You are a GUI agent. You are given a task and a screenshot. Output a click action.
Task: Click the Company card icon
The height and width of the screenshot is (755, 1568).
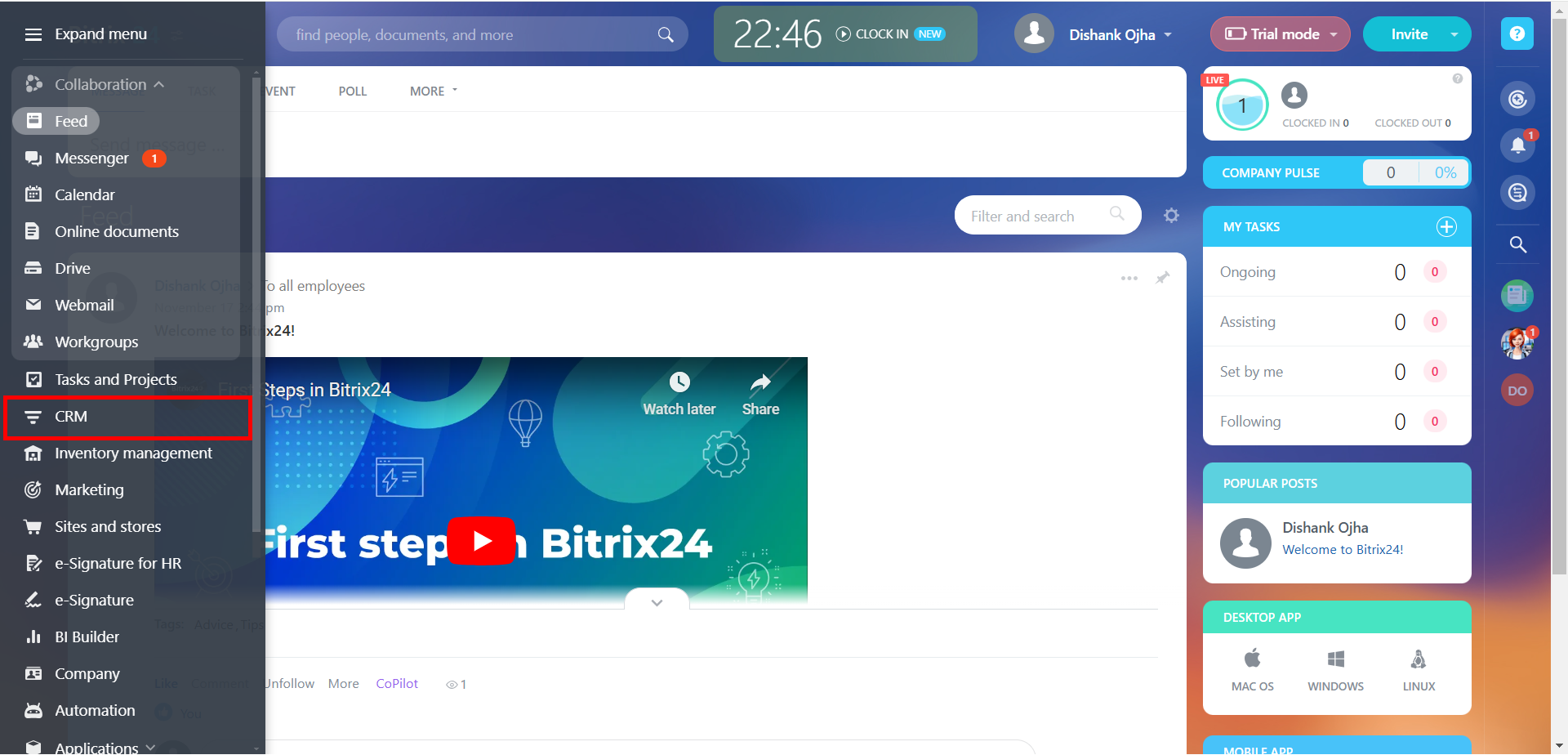[x=33, y=673]
